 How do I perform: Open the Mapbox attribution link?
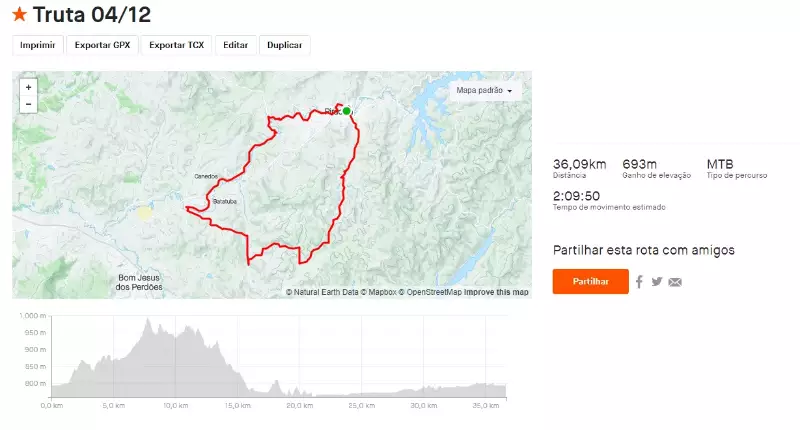(379, 292)
